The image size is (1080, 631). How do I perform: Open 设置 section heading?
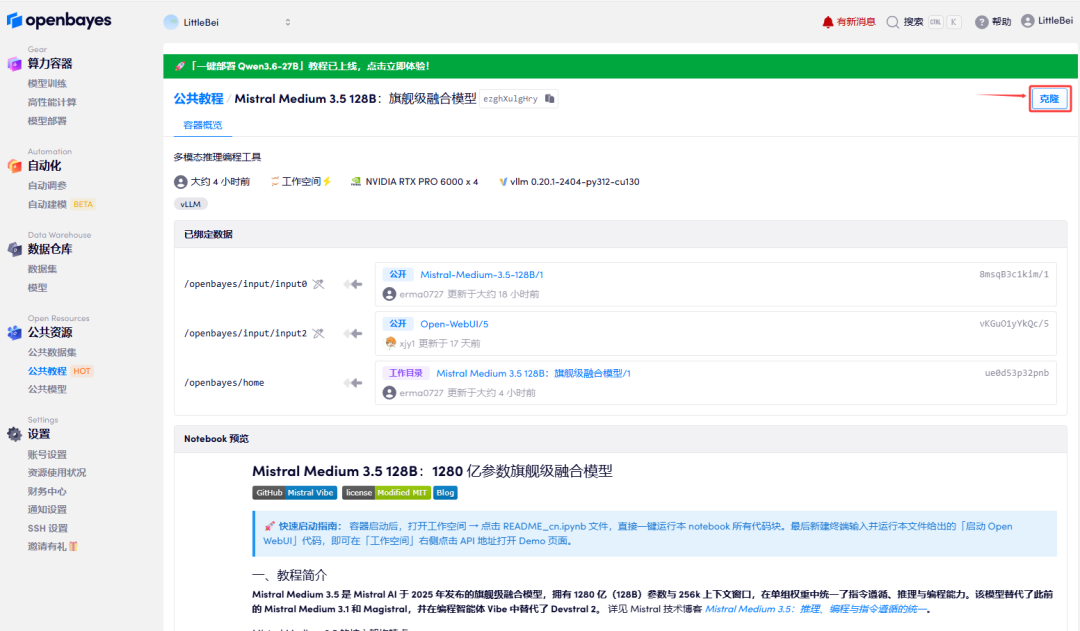(39, 434)
